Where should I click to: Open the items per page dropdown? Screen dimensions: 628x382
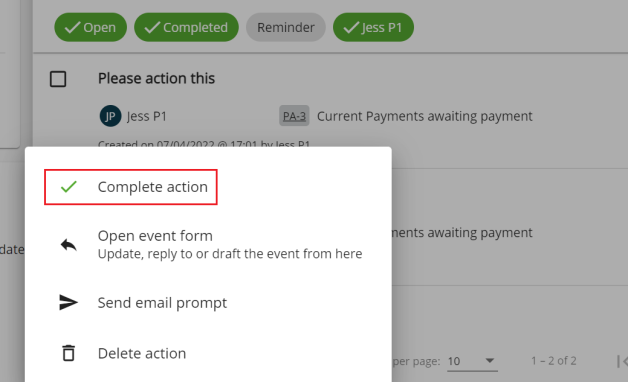[x=472, y=361]
